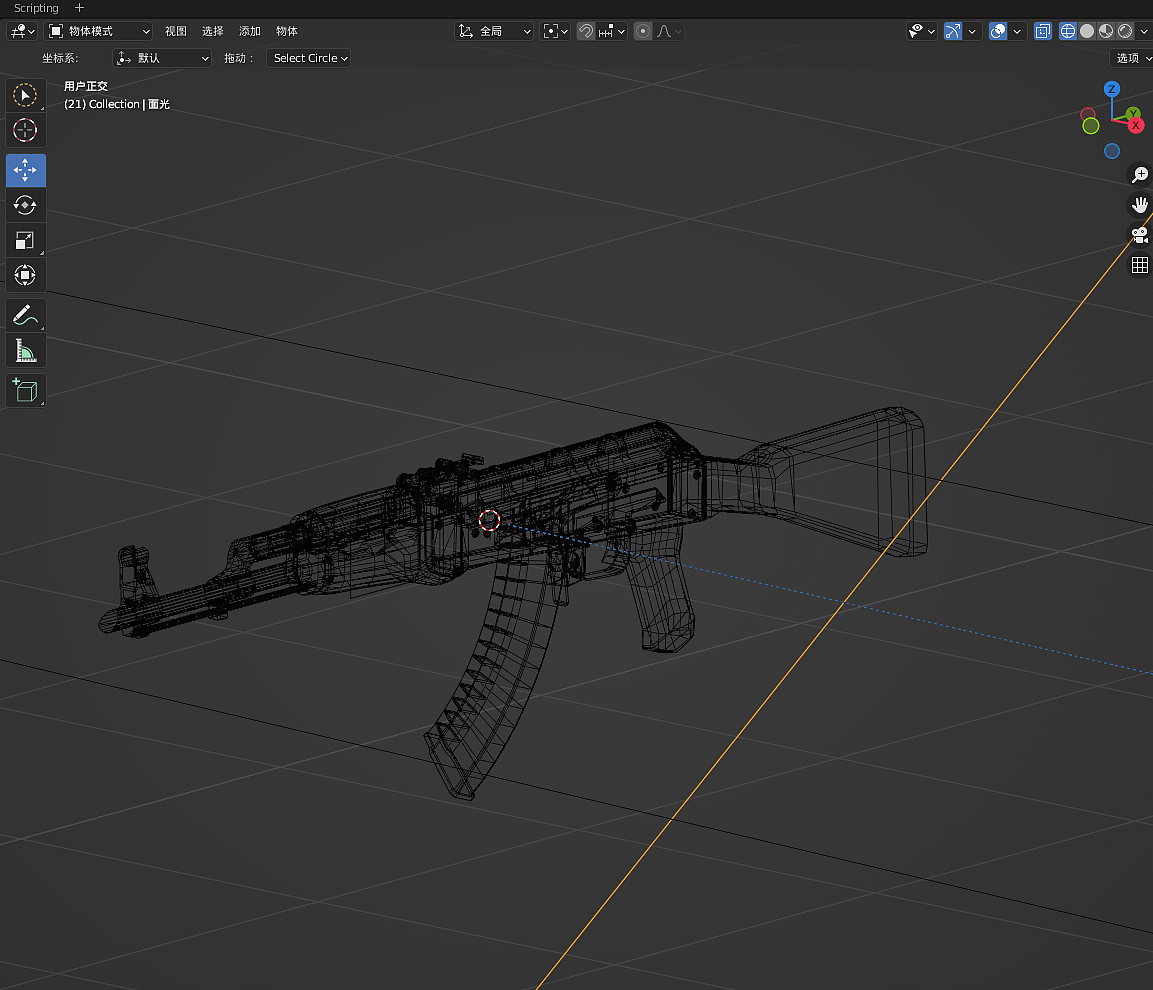Click the Pan view hand icon
This screenshot has height=990, width=1153.
point(1139,204)
